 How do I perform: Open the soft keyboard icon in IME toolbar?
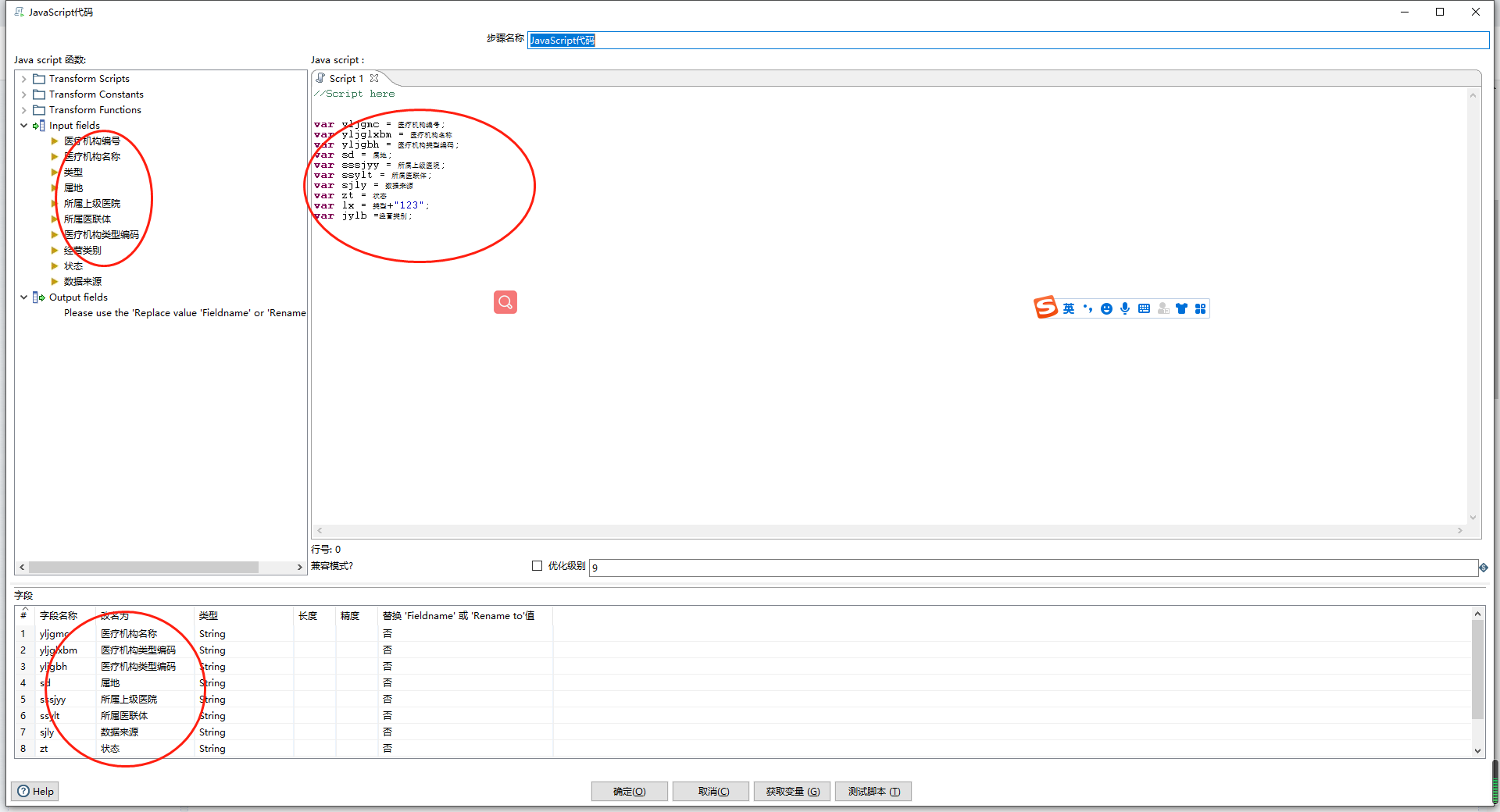(x=1144, y=309)
